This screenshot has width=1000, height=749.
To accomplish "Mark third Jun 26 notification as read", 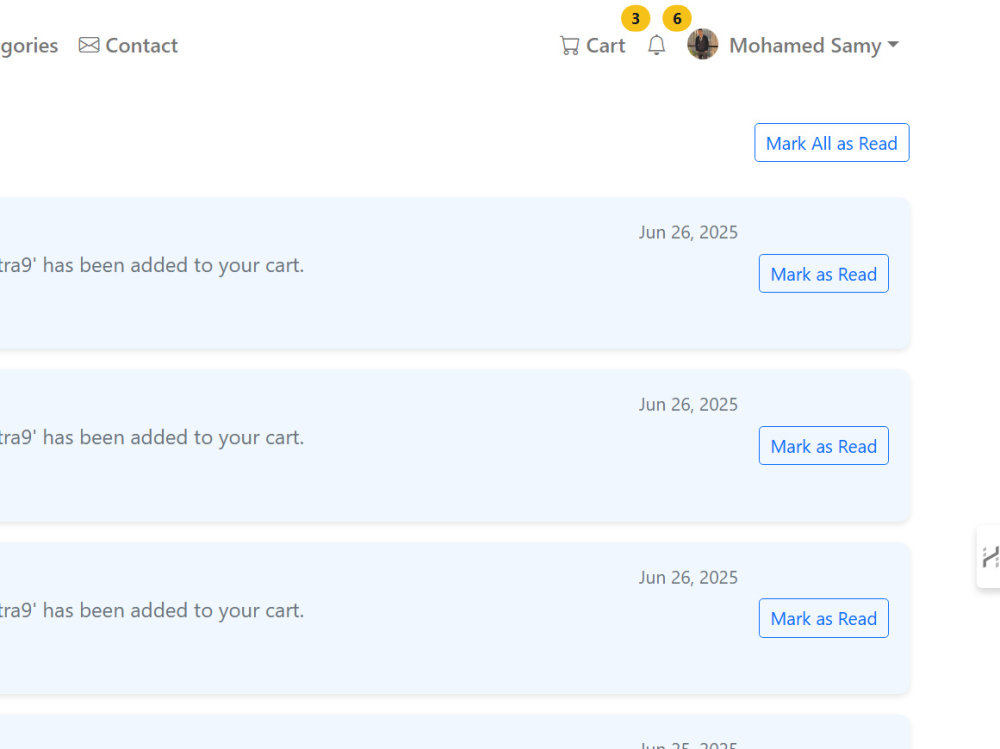I will (823, 618).
